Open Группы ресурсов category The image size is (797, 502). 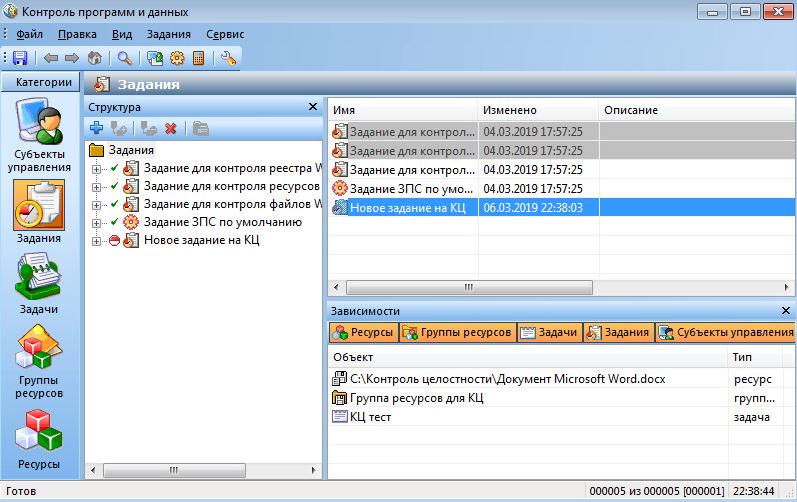39,362
